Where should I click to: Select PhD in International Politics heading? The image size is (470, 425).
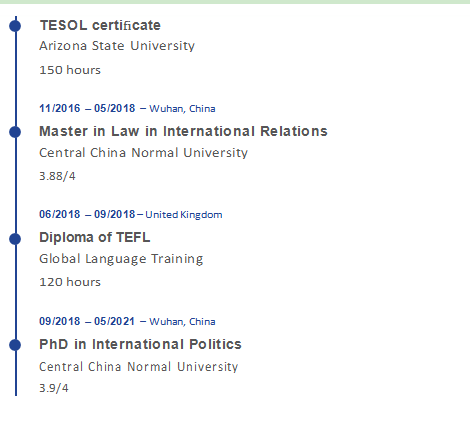coord(140,344)
